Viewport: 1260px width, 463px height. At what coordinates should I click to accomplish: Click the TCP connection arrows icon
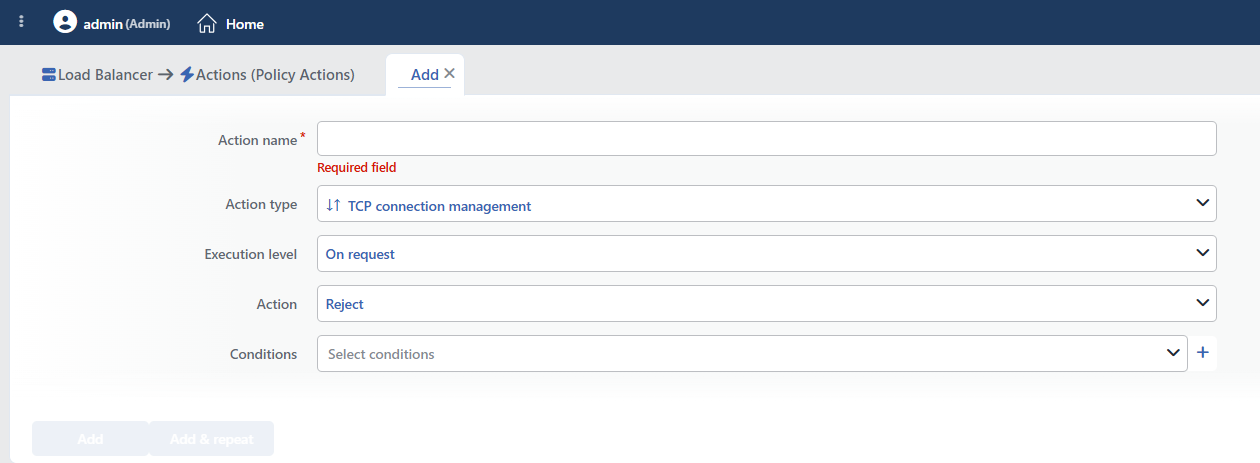tap(333, 205)
